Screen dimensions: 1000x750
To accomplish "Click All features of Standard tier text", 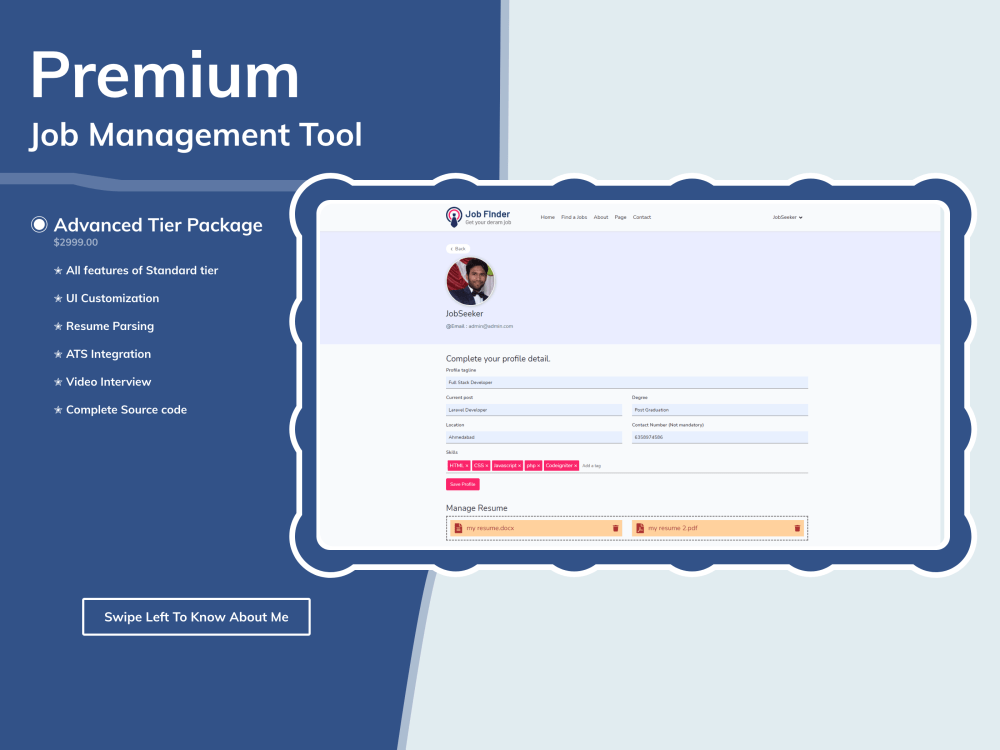I will point(142,270).
